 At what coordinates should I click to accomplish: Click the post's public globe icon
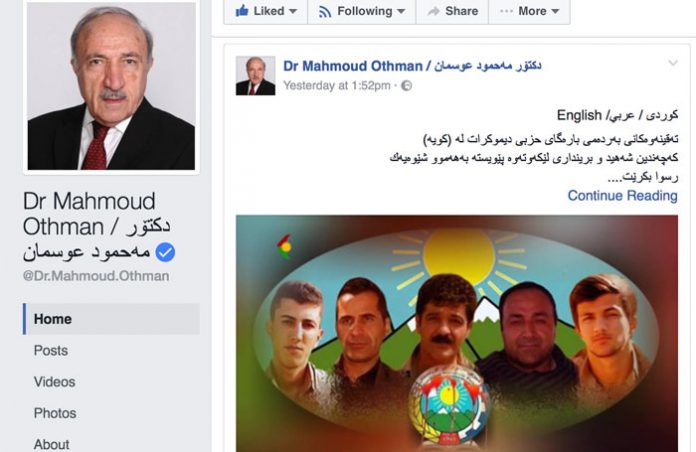[406, 86]
